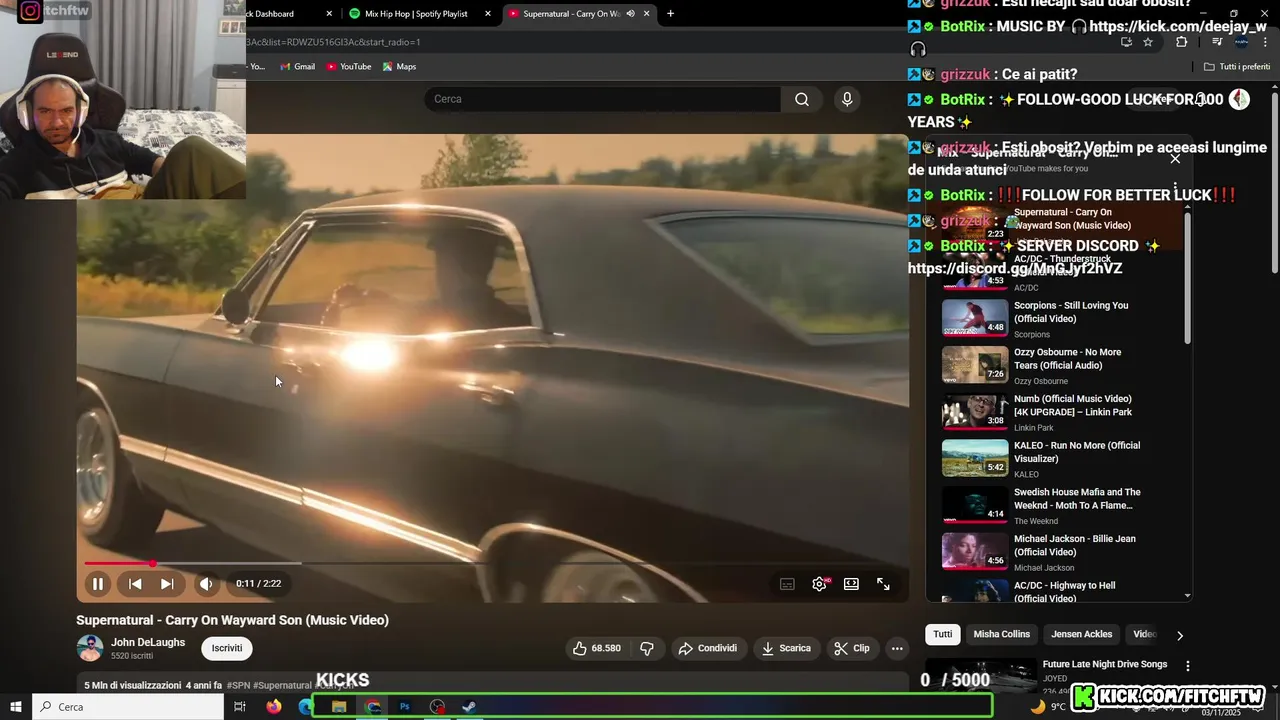Open the Maps bookmark

pos(399,66)
